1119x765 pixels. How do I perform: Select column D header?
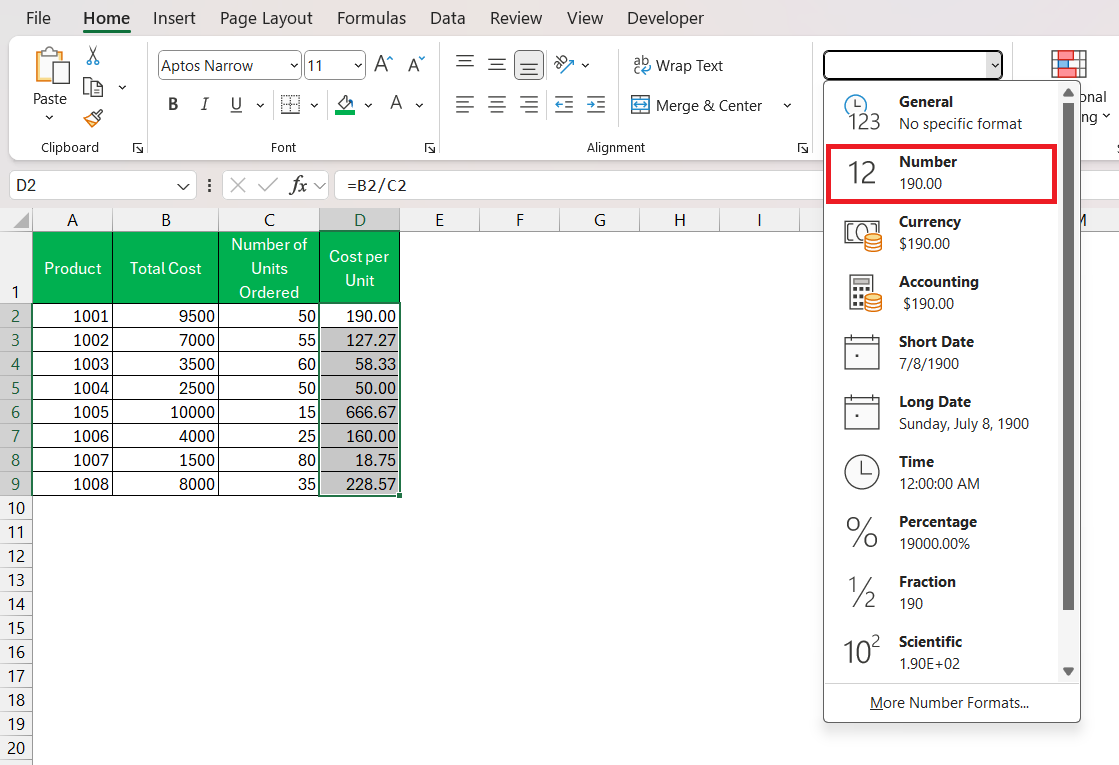pyautogui.click(x=360, y=220)
